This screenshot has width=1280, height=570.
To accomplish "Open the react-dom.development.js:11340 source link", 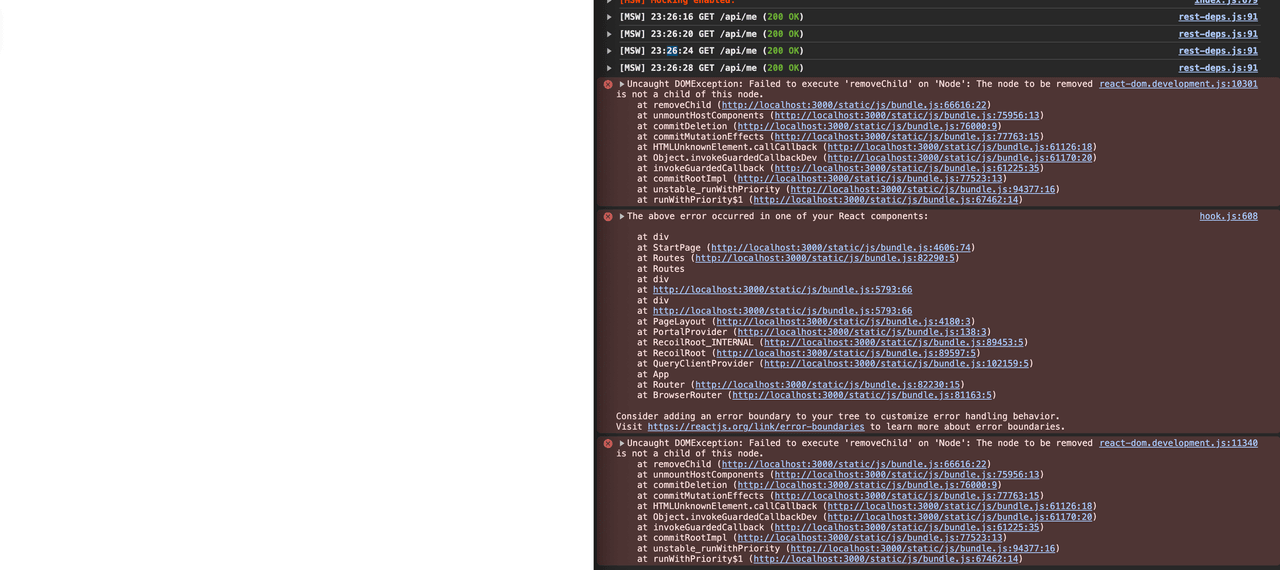I will click(x=1178, y=443).
